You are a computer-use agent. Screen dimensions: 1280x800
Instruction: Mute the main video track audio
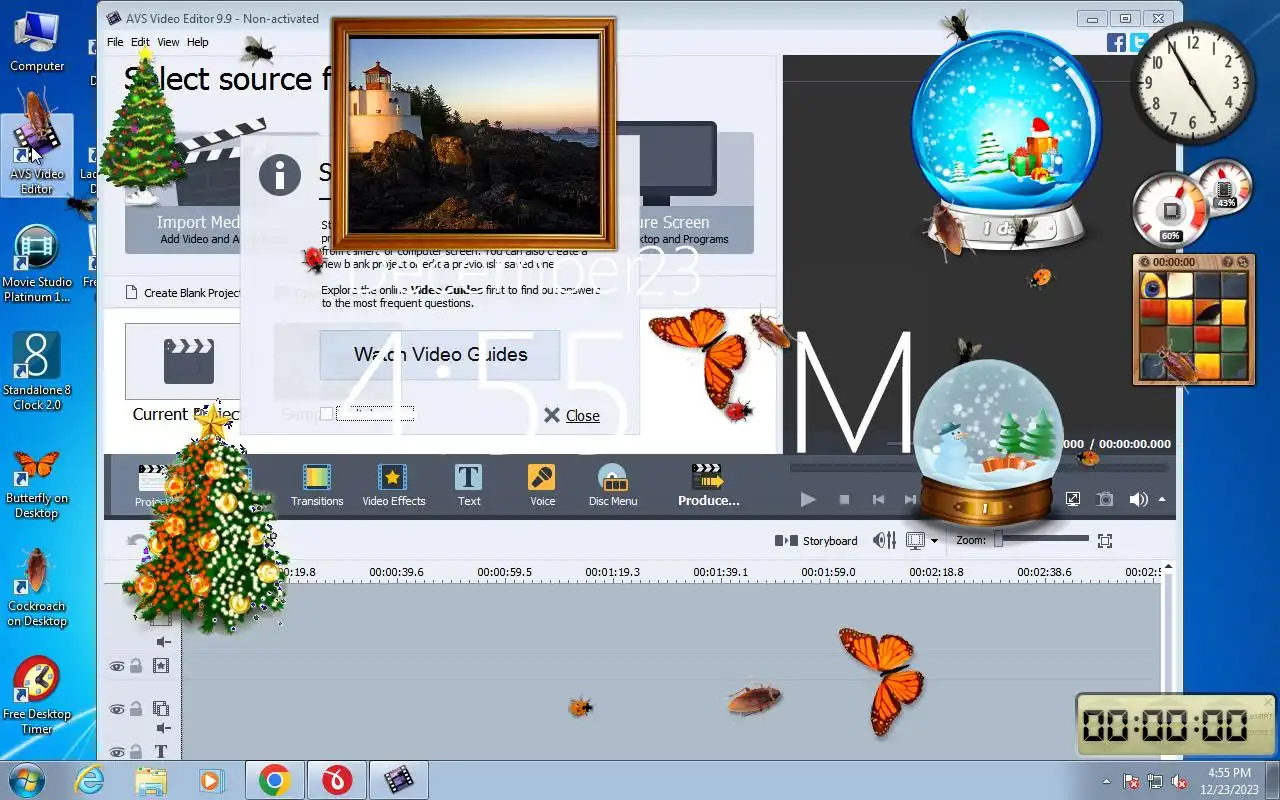(163, 642)
